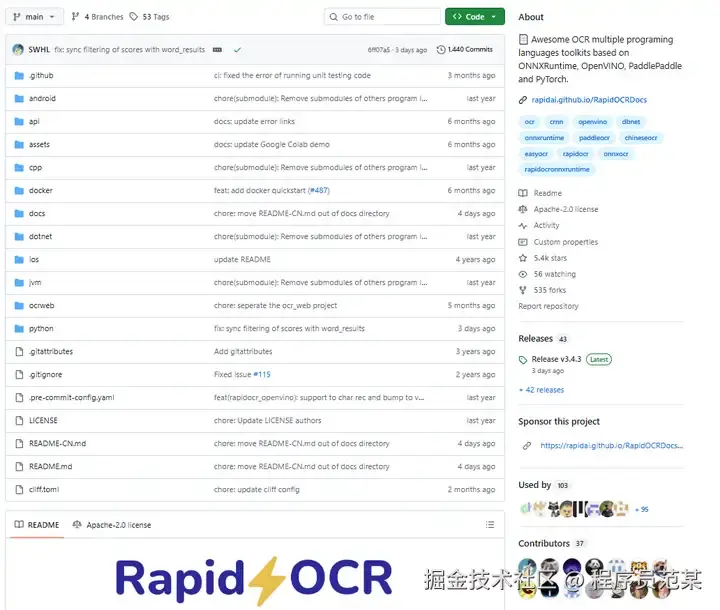Select the chineseocr topic tag

coord(641,138)
